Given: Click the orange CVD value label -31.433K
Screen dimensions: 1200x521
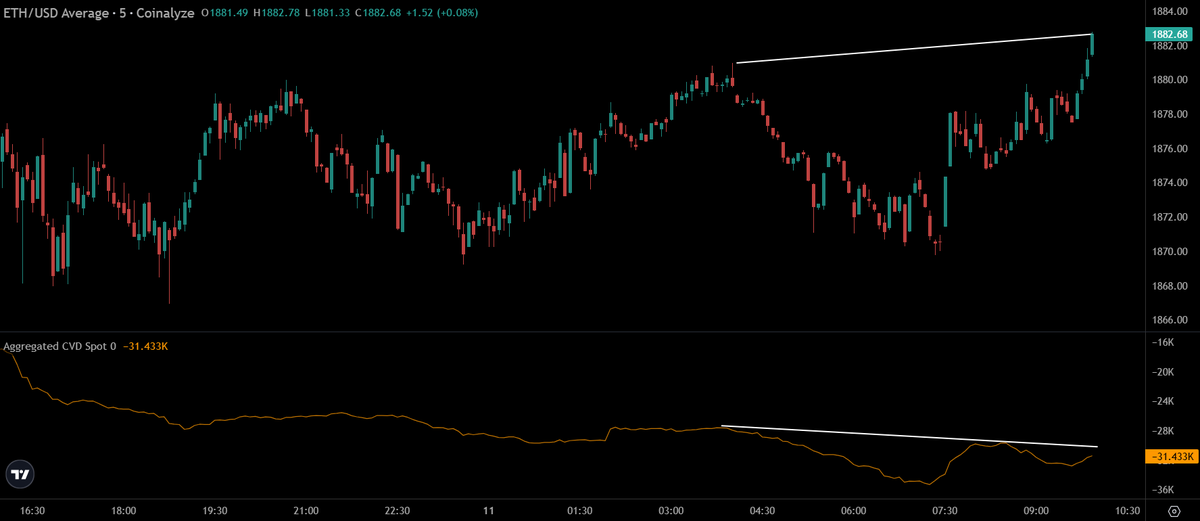Looking at the screenshot, I should click(1170, 457).
